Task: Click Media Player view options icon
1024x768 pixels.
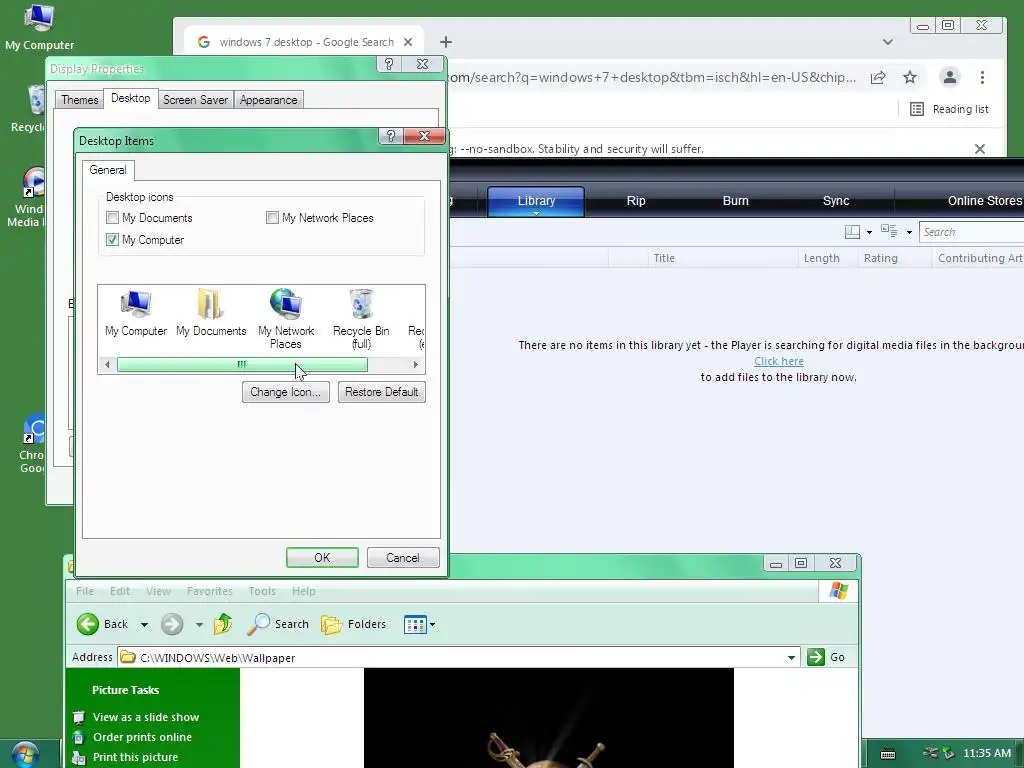Action: pyautogui.click(x=889, y=231)
